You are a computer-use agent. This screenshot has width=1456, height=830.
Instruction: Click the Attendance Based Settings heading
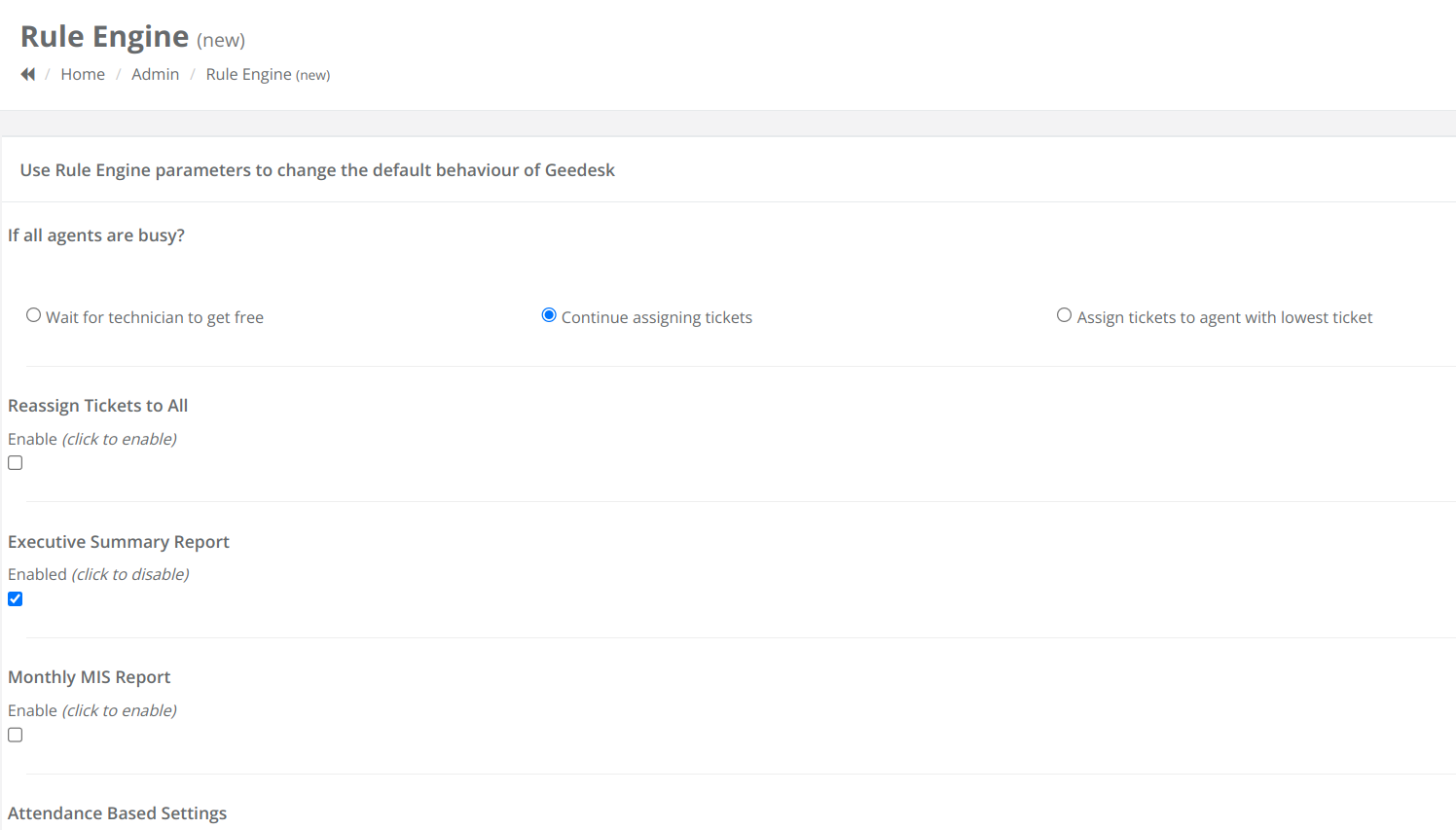pyautogui.click(x=117, y=813)
